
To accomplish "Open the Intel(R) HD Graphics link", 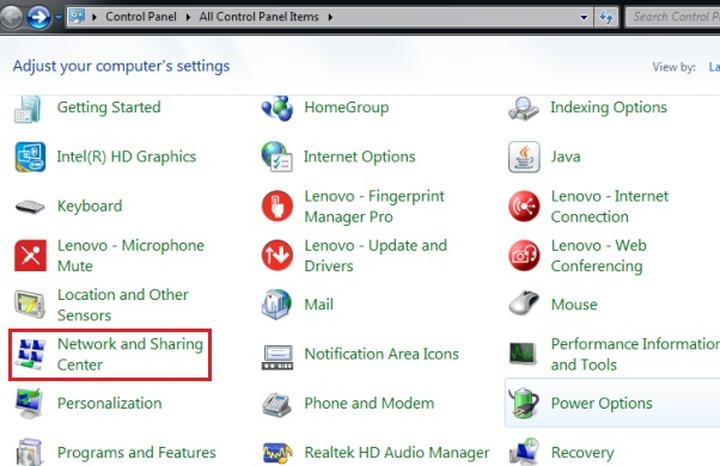I will point(126,157).
